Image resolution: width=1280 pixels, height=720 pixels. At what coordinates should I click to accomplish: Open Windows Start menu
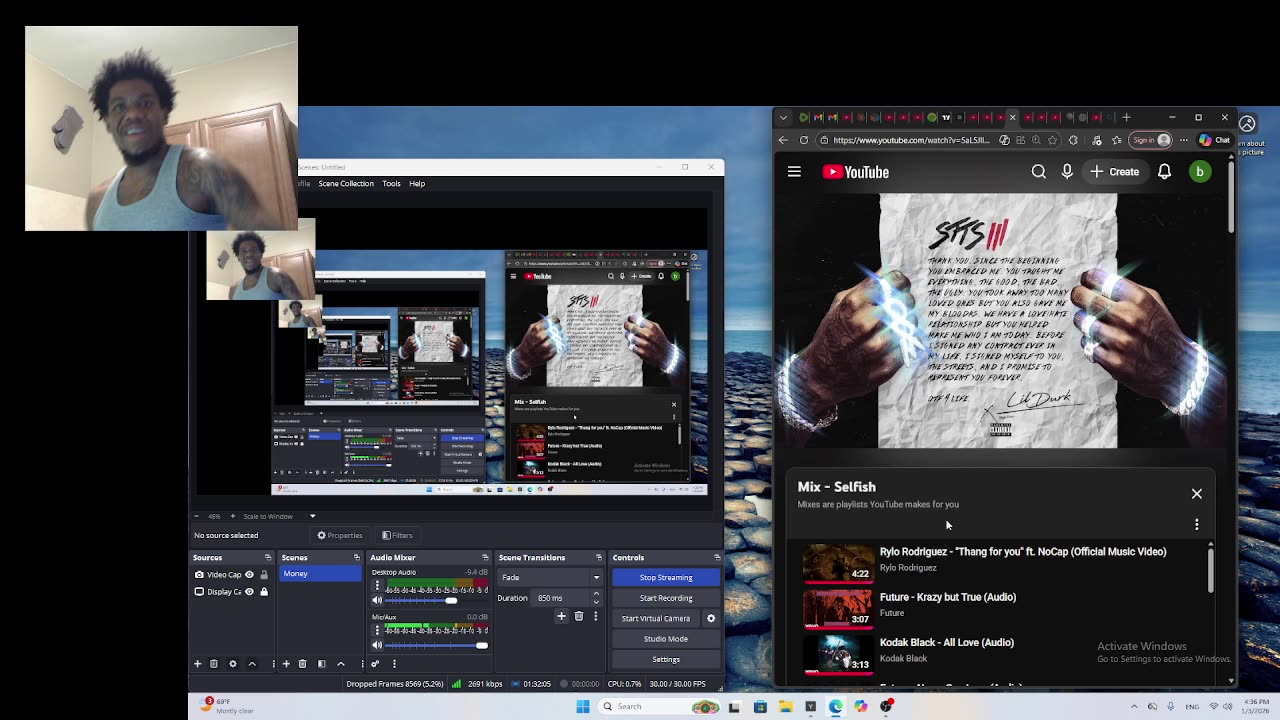(583, 706)
